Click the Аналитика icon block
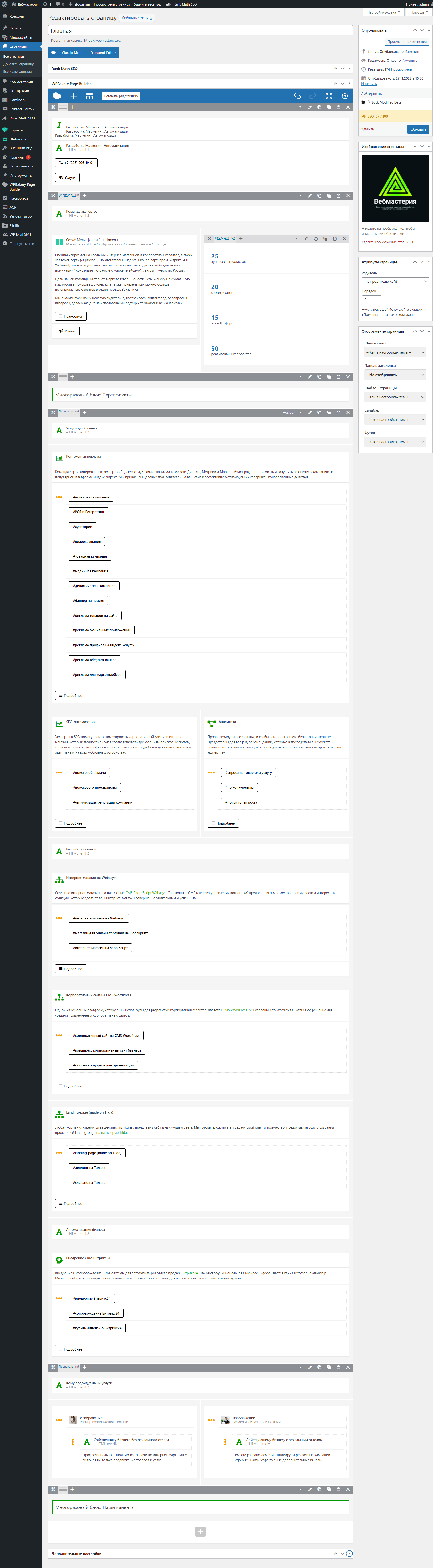433x1568 pixels. [212, 724]
